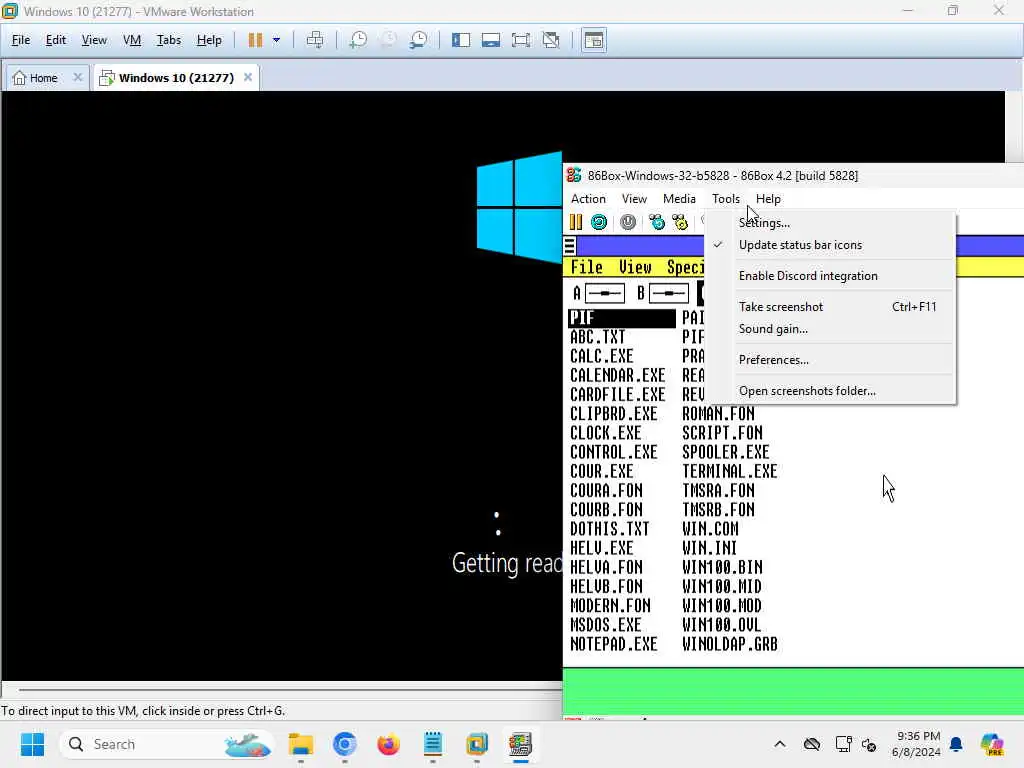Pause the VM using VMware's orange pause icon
This screenshot has width=1024, height=768.
[255, 40]
